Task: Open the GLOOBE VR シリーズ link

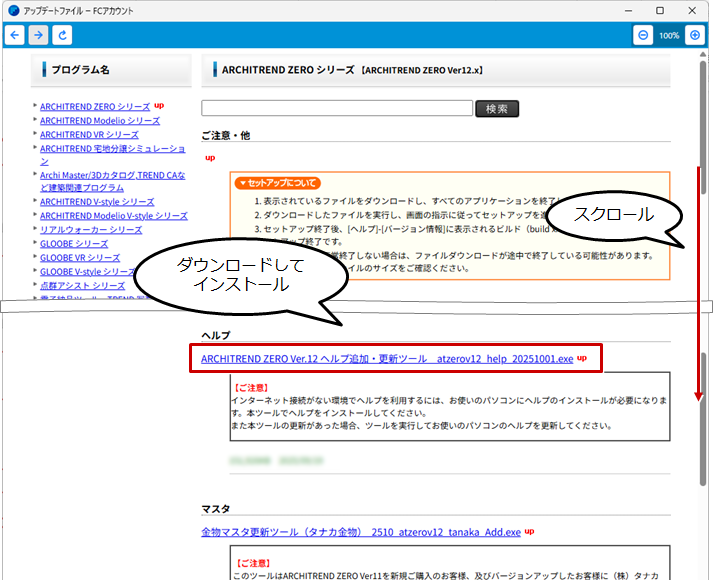Action: click(x=79, y=257)
